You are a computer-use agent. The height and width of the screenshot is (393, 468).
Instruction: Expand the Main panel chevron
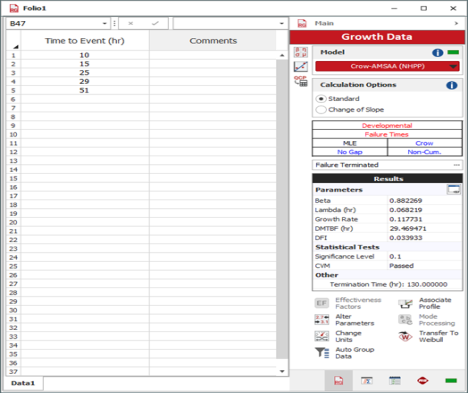click(456, 23)
